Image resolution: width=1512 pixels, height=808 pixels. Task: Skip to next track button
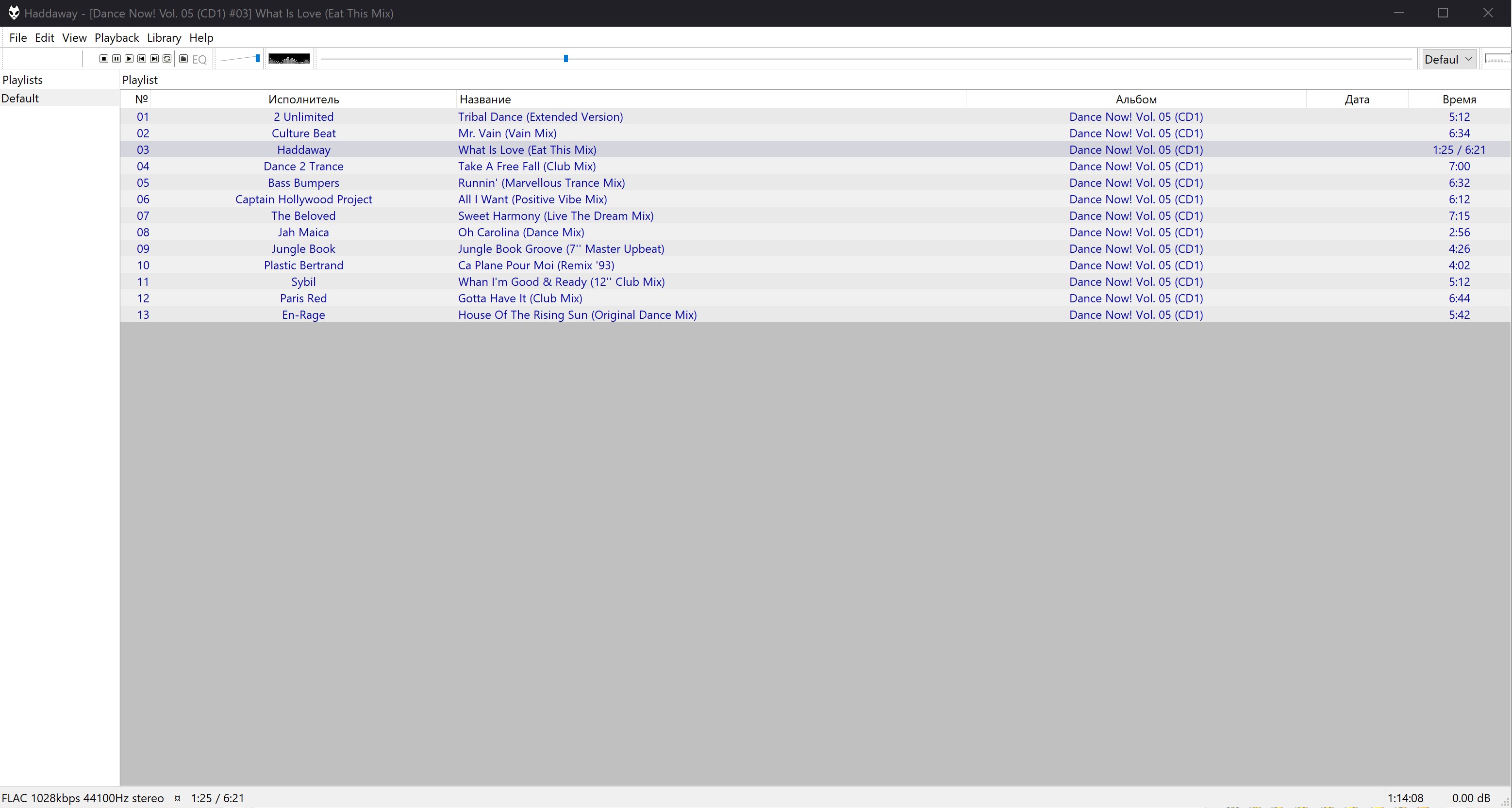pos(154,59)
